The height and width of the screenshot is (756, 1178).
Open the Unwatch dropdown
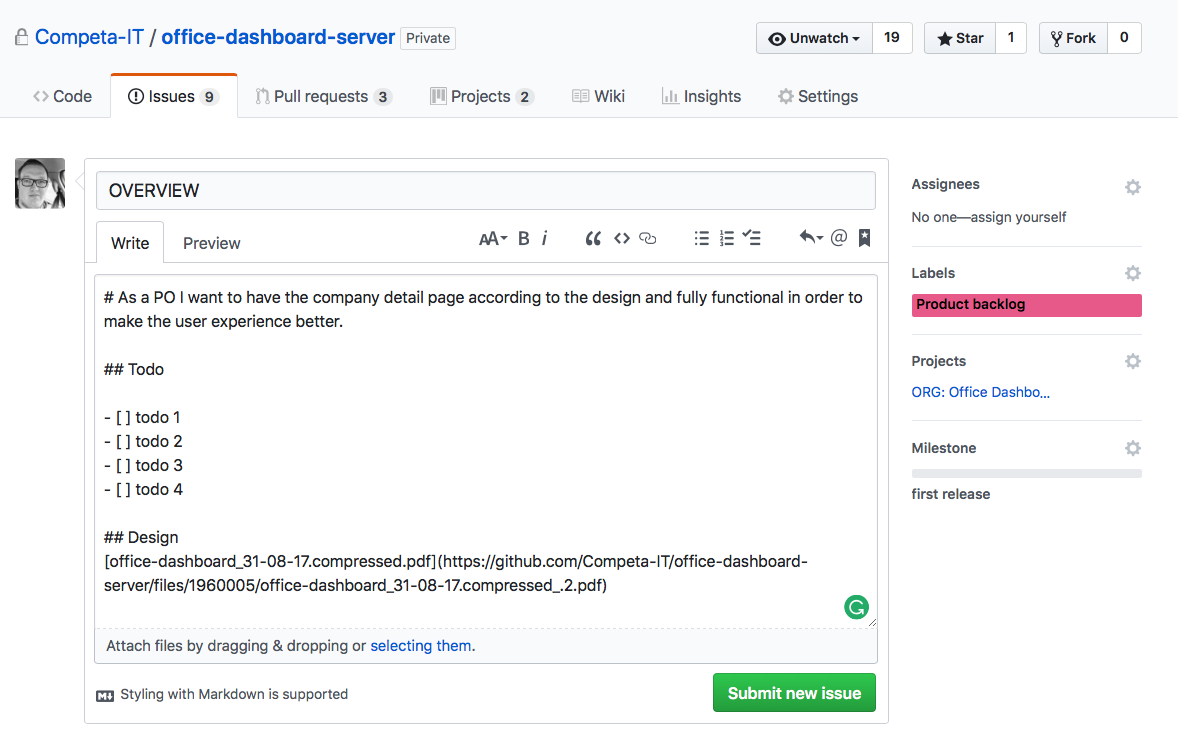click(x=814, y=38)
